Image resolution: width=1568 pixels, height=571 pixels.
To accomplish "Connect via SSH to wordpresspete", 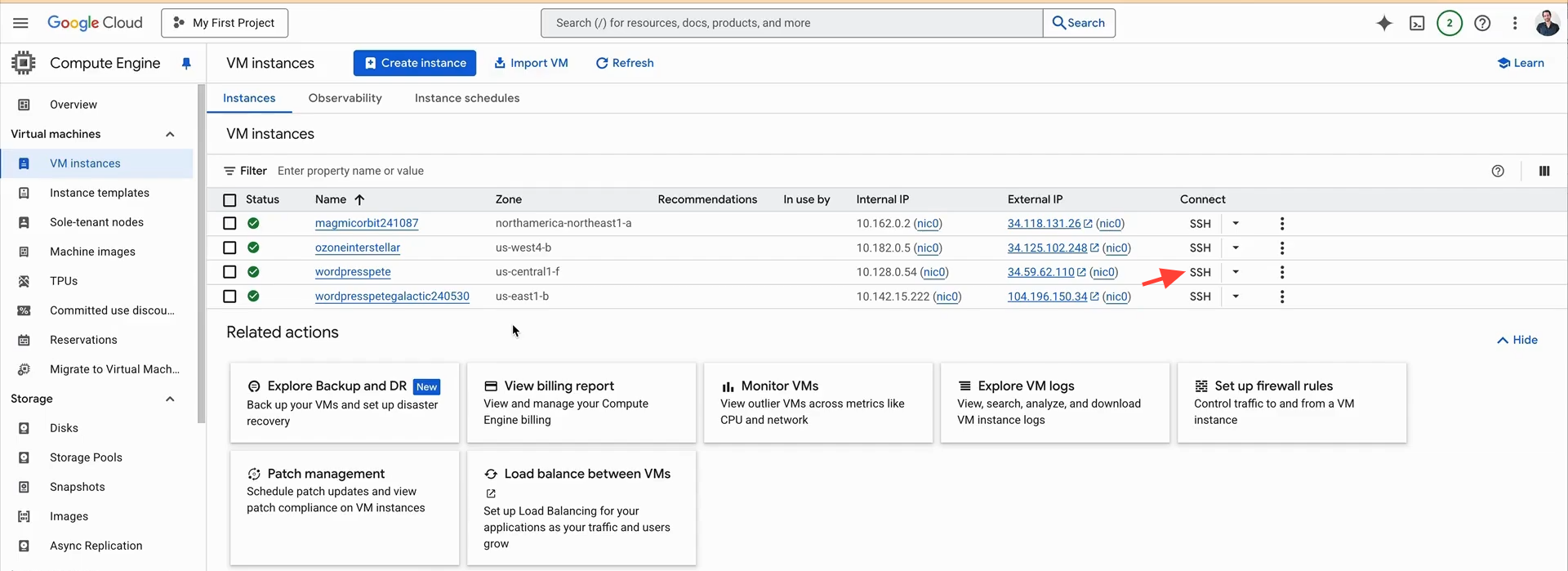I will (x=1200, y=272).
